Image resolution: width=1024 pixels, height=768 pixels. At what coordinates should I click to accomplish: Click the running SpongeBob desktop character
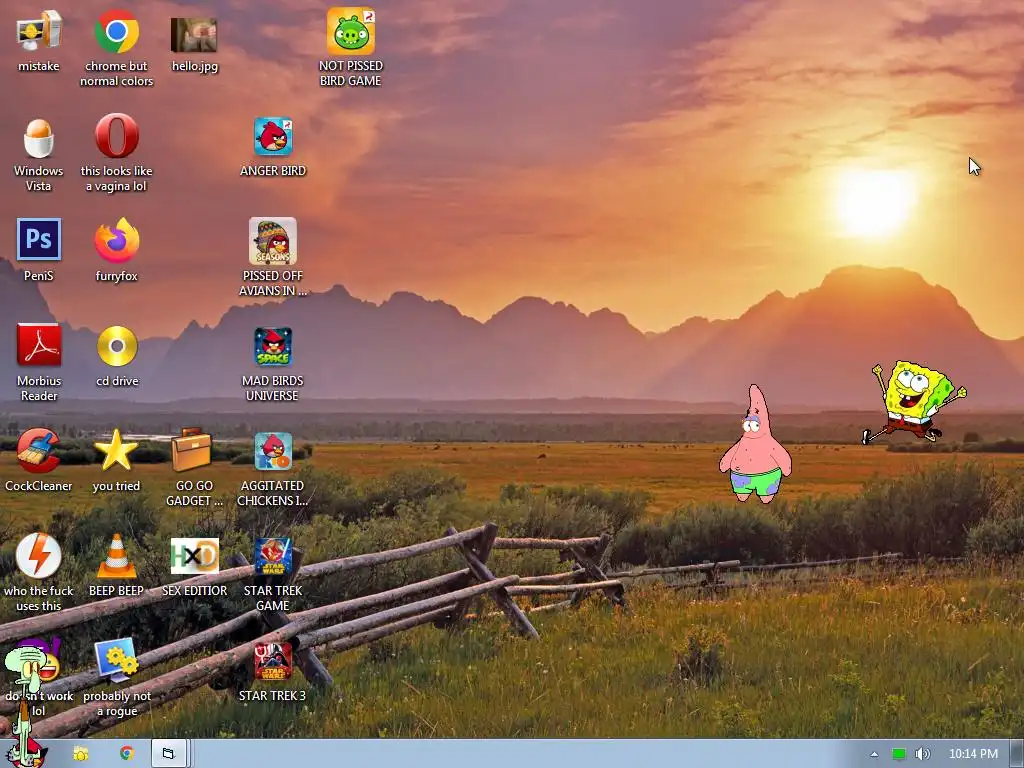tap(914, 402)
